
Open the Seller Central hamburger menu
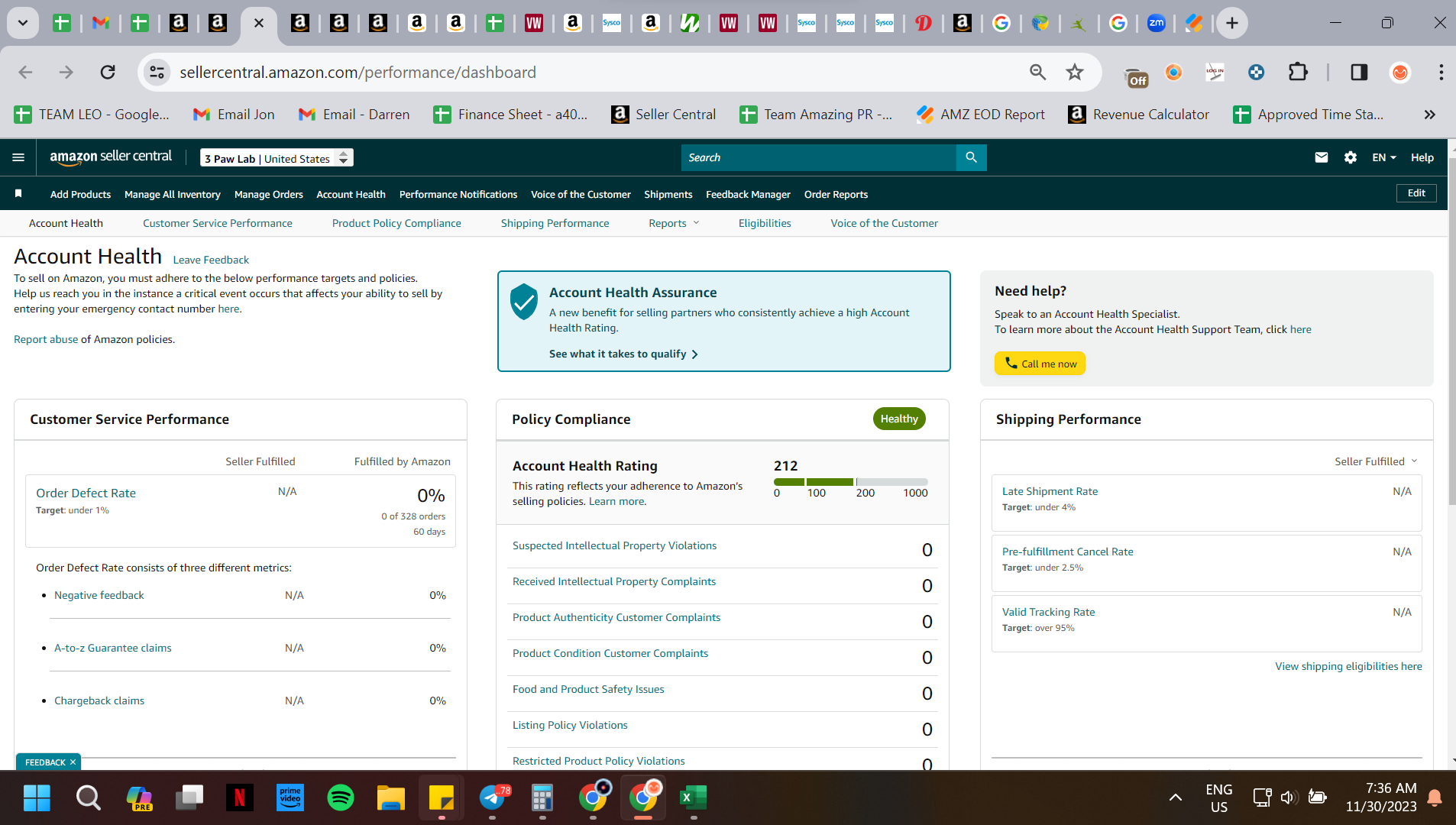click(x=18, y=157)
